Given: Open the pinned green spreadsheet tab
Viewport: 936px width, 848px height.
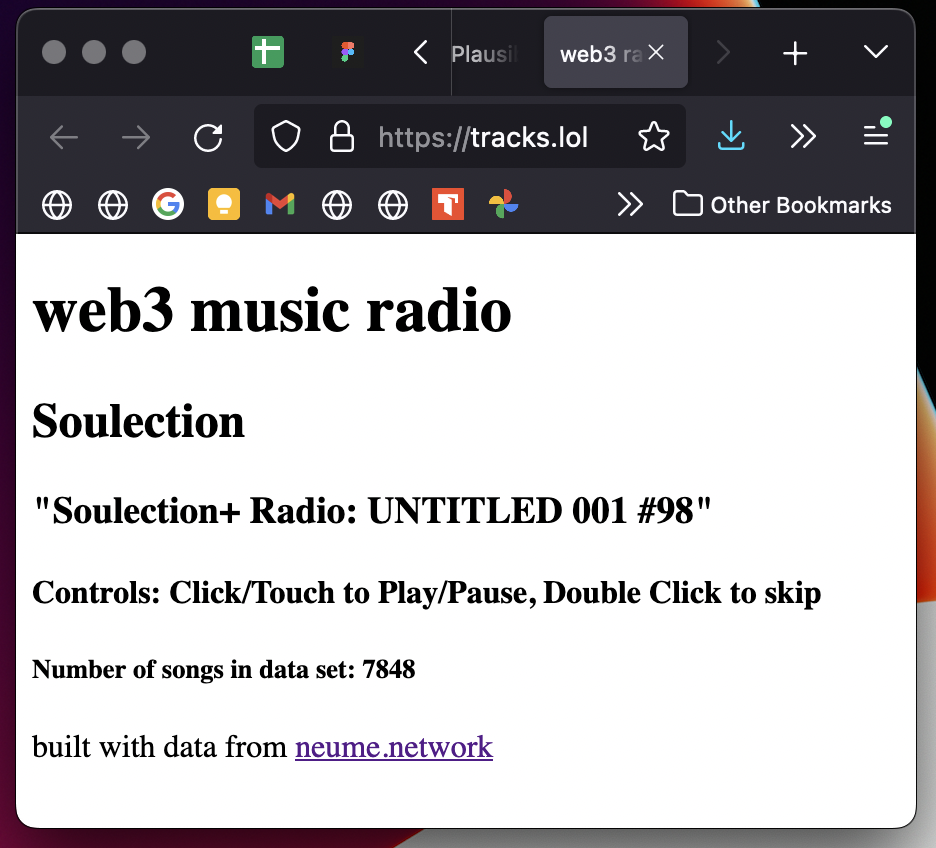Looking at the screenshot, I should 267,53.
